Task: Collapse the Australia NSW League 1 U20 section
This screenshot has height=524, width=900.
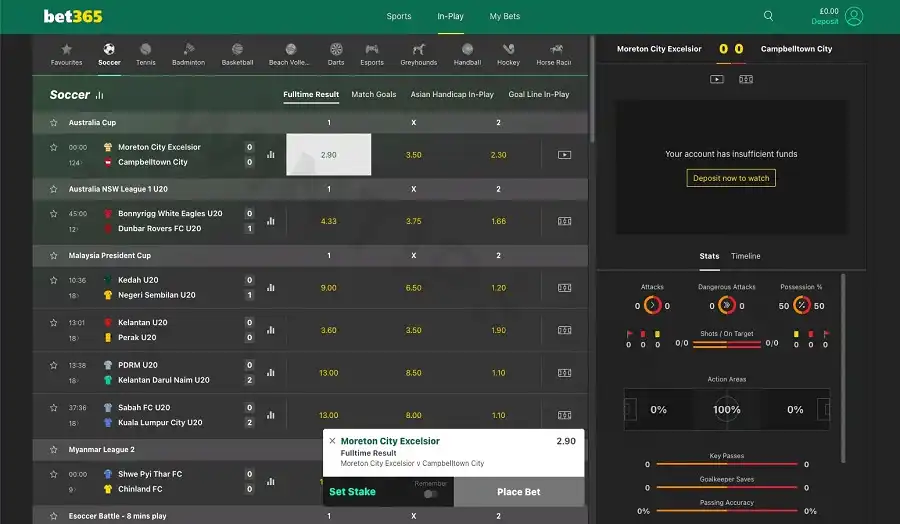Action: [x=120, y=189]
